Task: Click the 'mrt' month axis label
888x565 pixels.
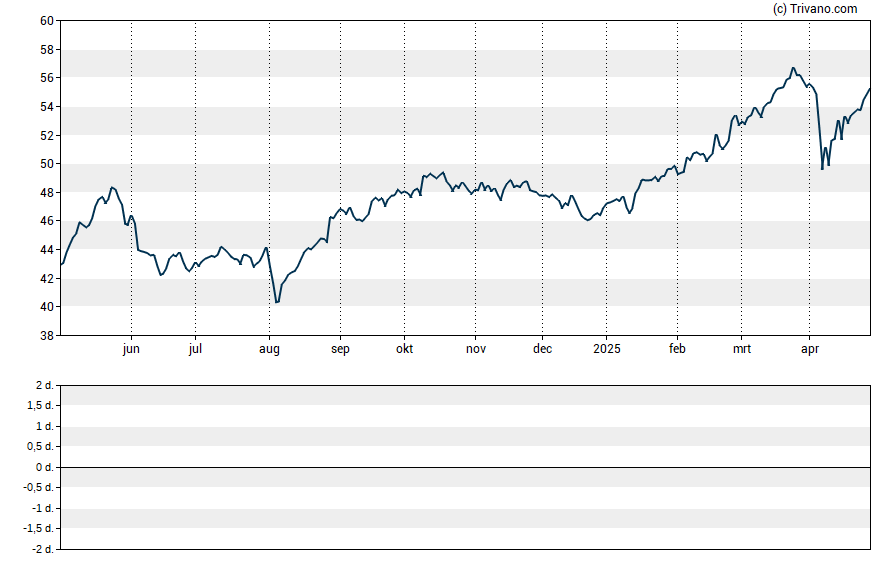Action: 741,349
